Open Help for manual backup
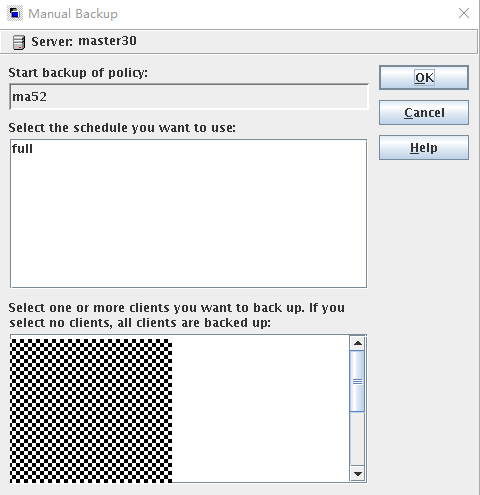 click(424, 147)
